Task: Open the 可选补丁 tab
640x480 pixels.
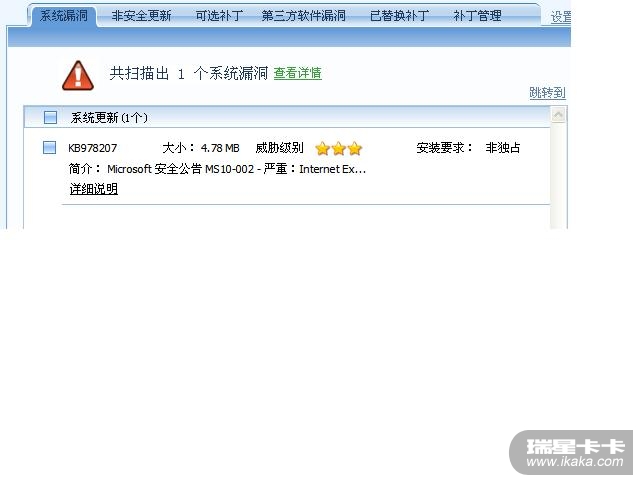Action: point(219,16)
